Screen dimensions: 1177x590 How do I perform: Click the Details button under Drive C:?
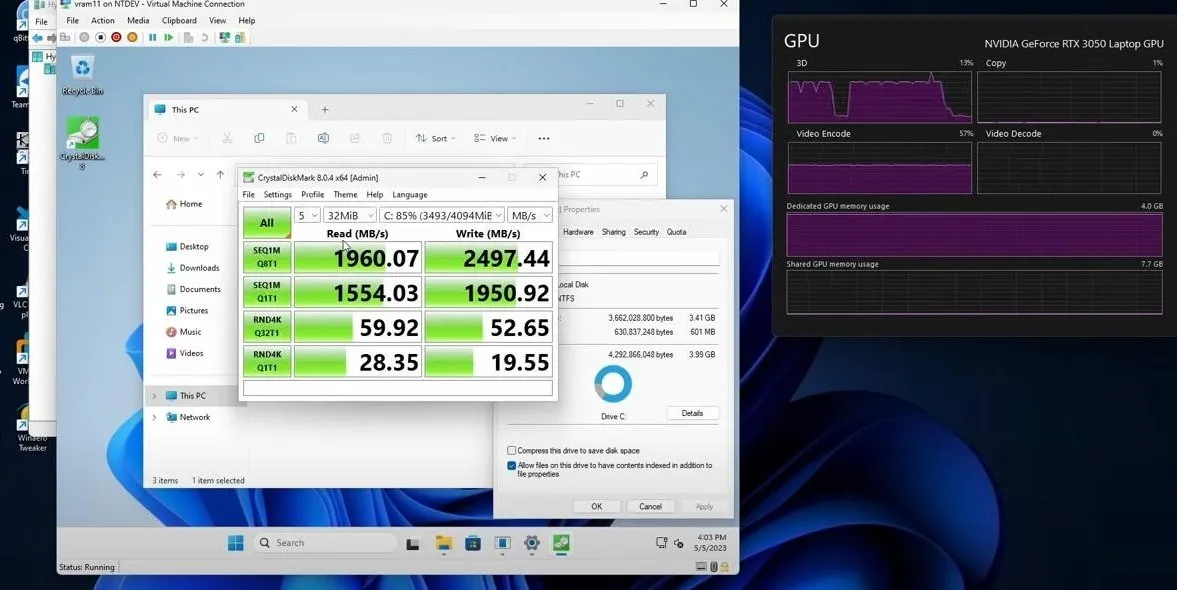(692, 414)
